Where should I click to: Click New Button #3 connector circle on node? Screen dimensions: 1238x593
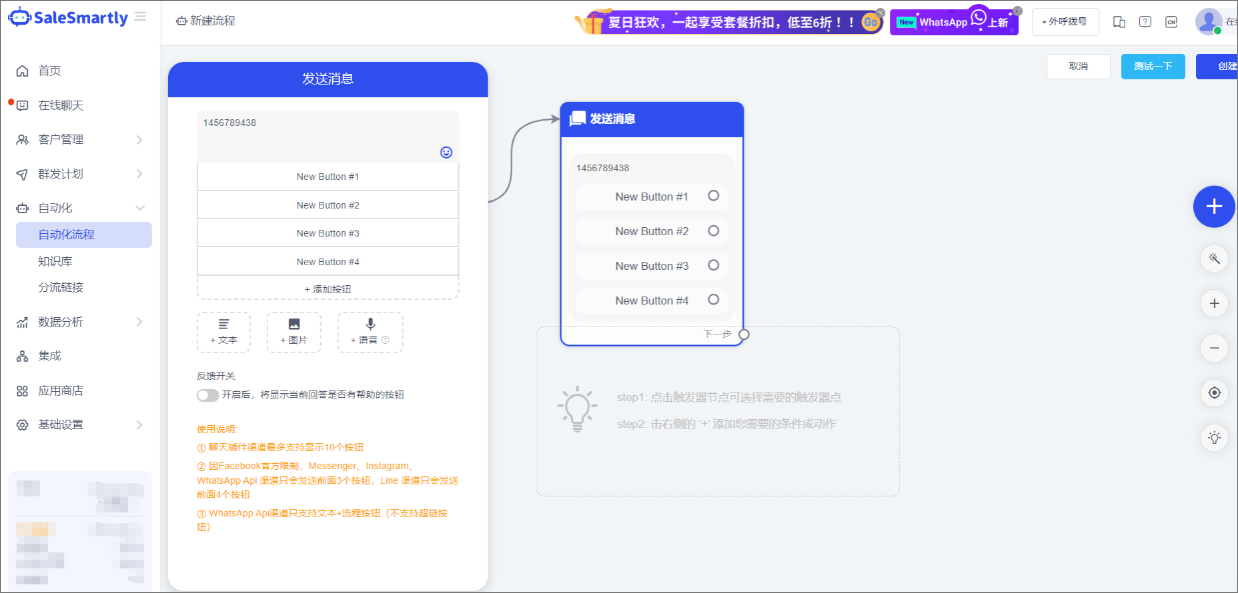pos(713,265)
